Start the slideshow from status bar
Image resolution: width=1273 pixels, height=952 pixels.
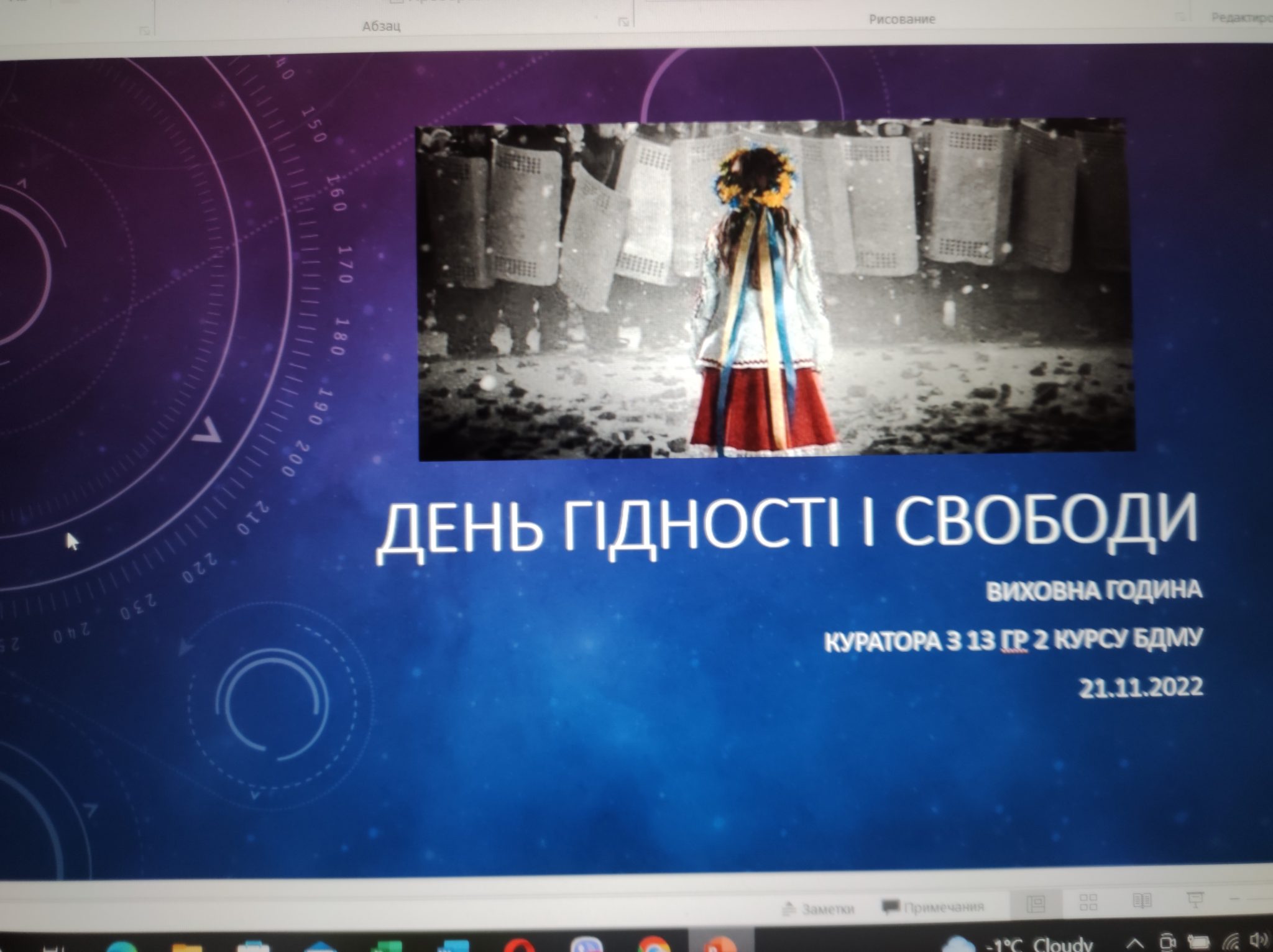1195,900
